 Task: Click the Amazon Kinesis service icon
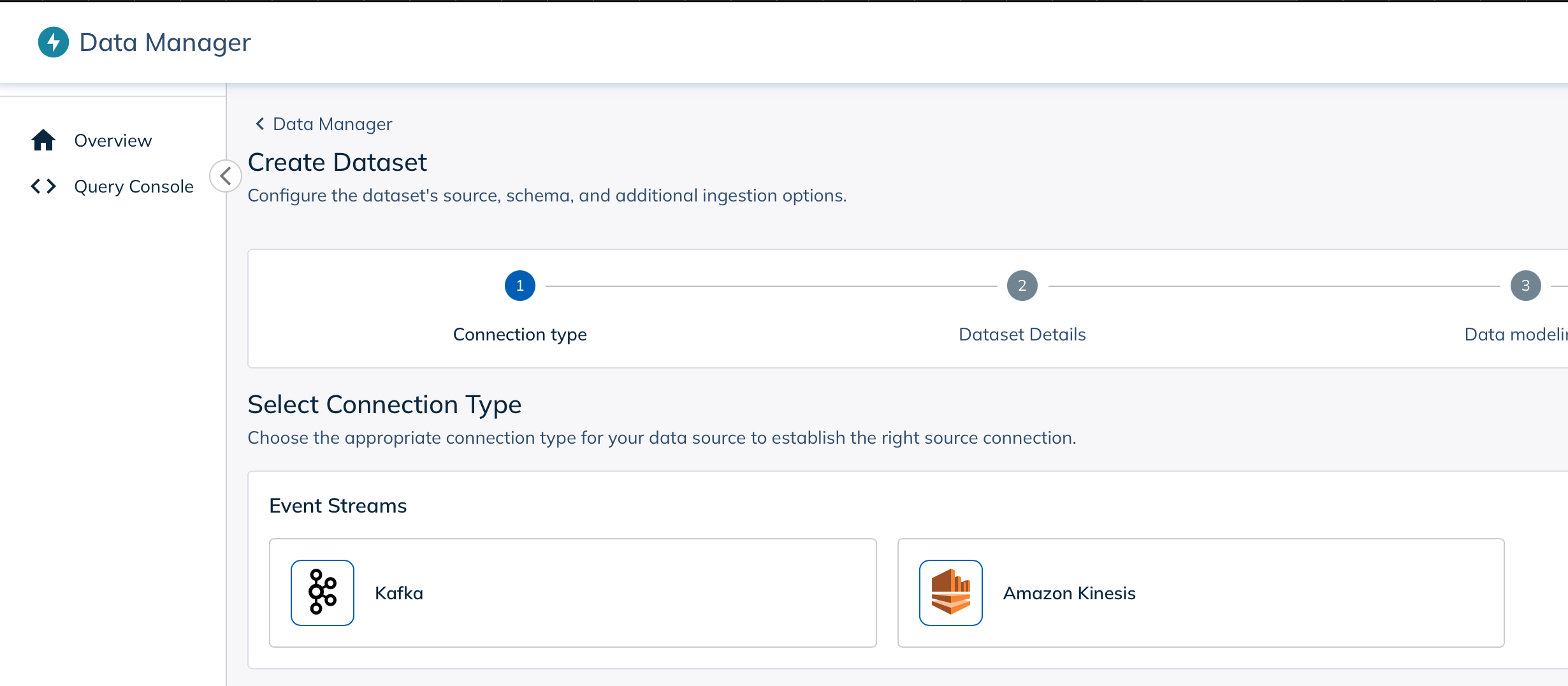950,592
